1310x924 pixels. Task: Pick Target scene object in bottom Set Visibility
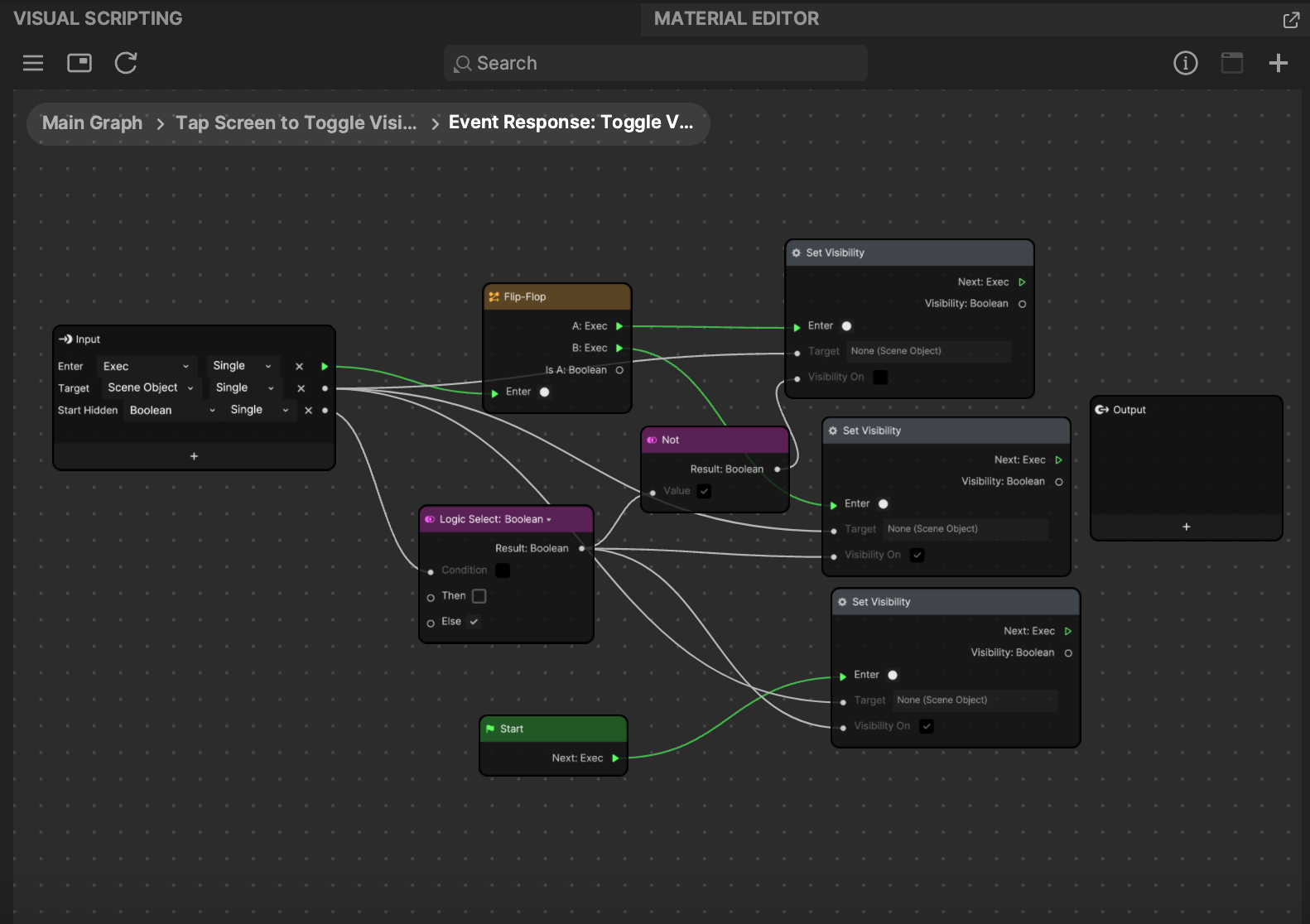pyautogui.click(x=975, y=700)
